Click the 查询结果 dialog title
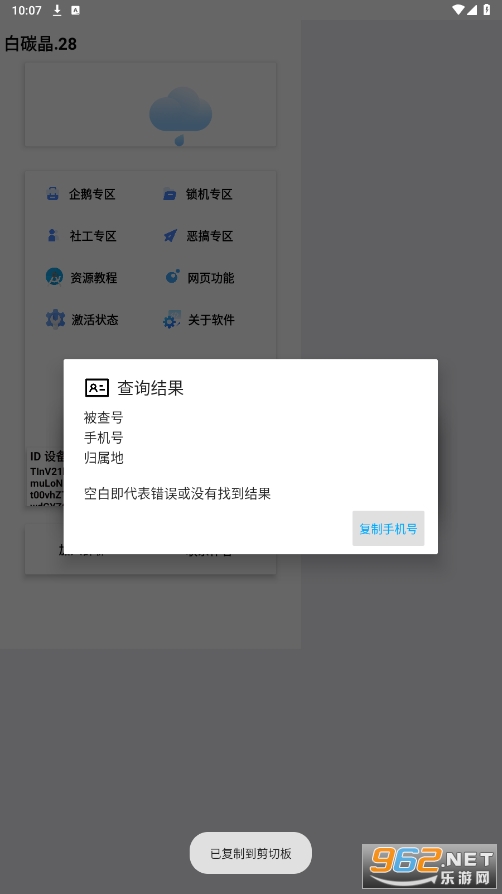 point(151,388)
